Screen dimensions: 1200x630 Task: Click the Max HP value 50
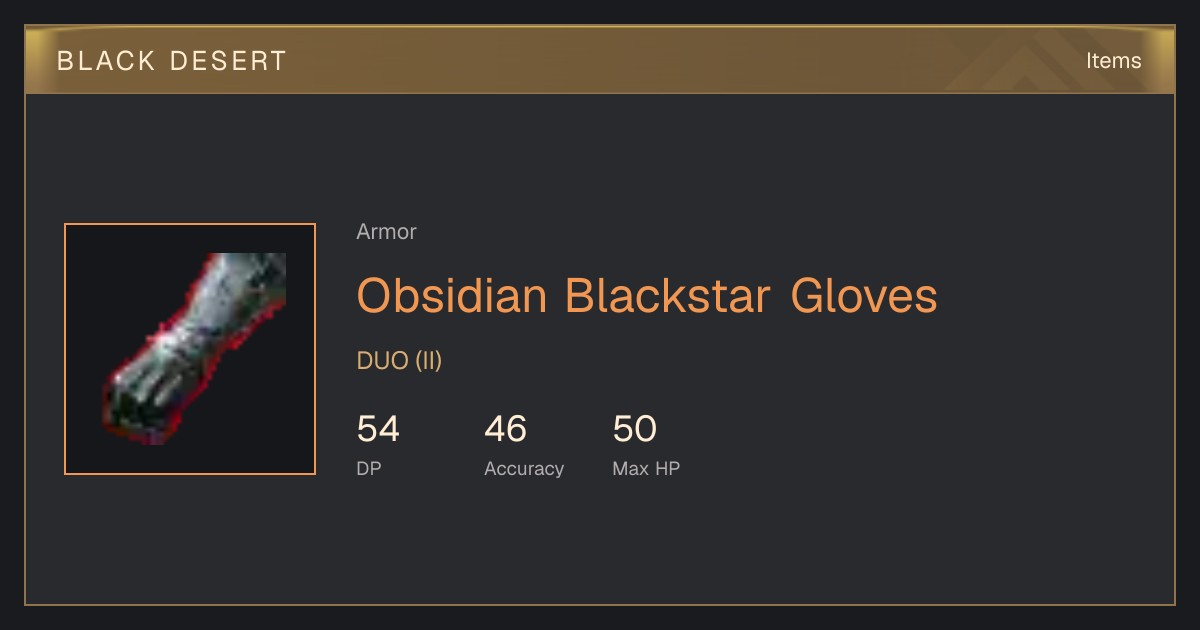(x=634, y=429)
